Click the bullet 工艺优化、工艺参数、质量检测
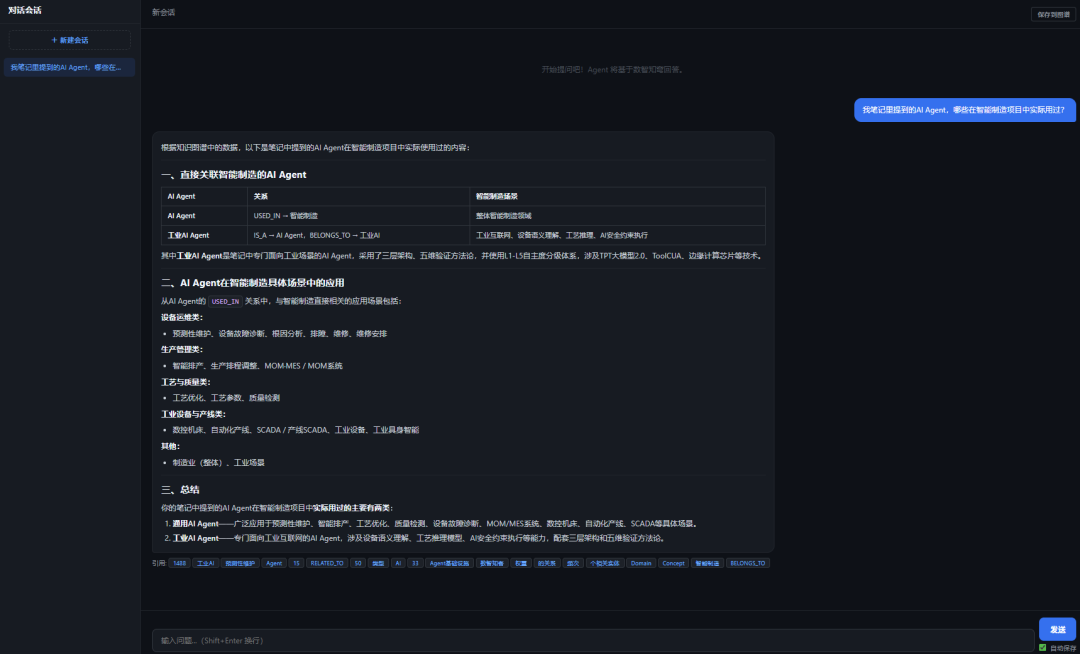 (226, 398)
